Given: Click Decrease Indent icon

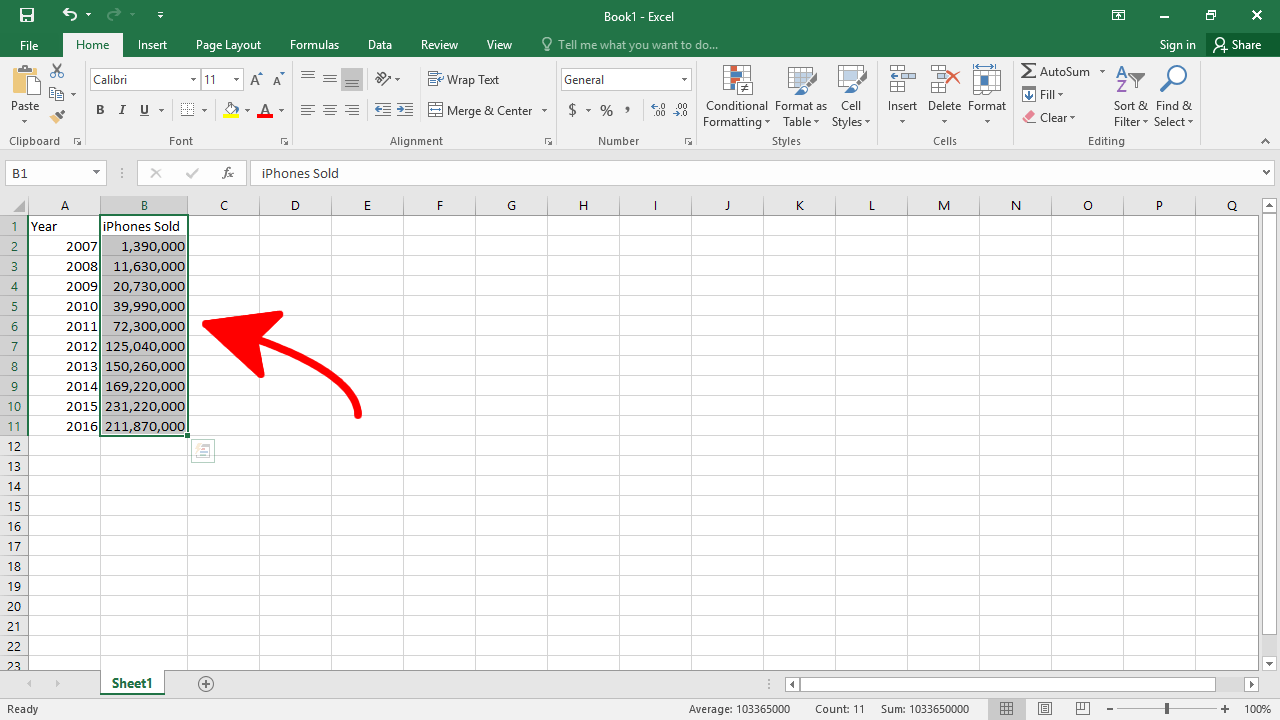Looking at the screenshot, I should click(x=383, y=110).
